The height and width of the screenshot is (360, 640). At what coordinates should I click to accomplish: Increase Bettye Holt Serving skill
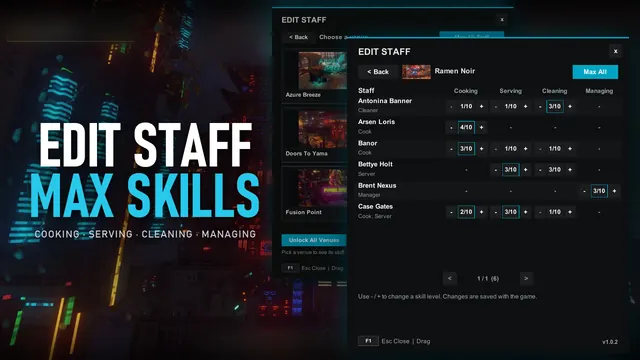[x=526, y=169]
